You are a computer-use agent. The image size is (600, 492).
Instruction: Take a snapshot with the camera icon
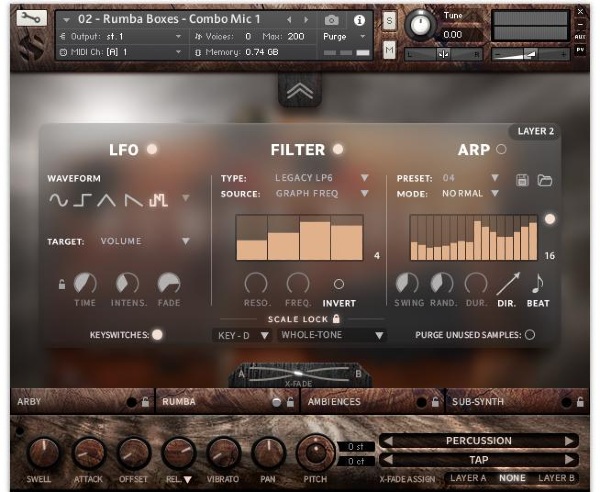(x=331, y=20)
